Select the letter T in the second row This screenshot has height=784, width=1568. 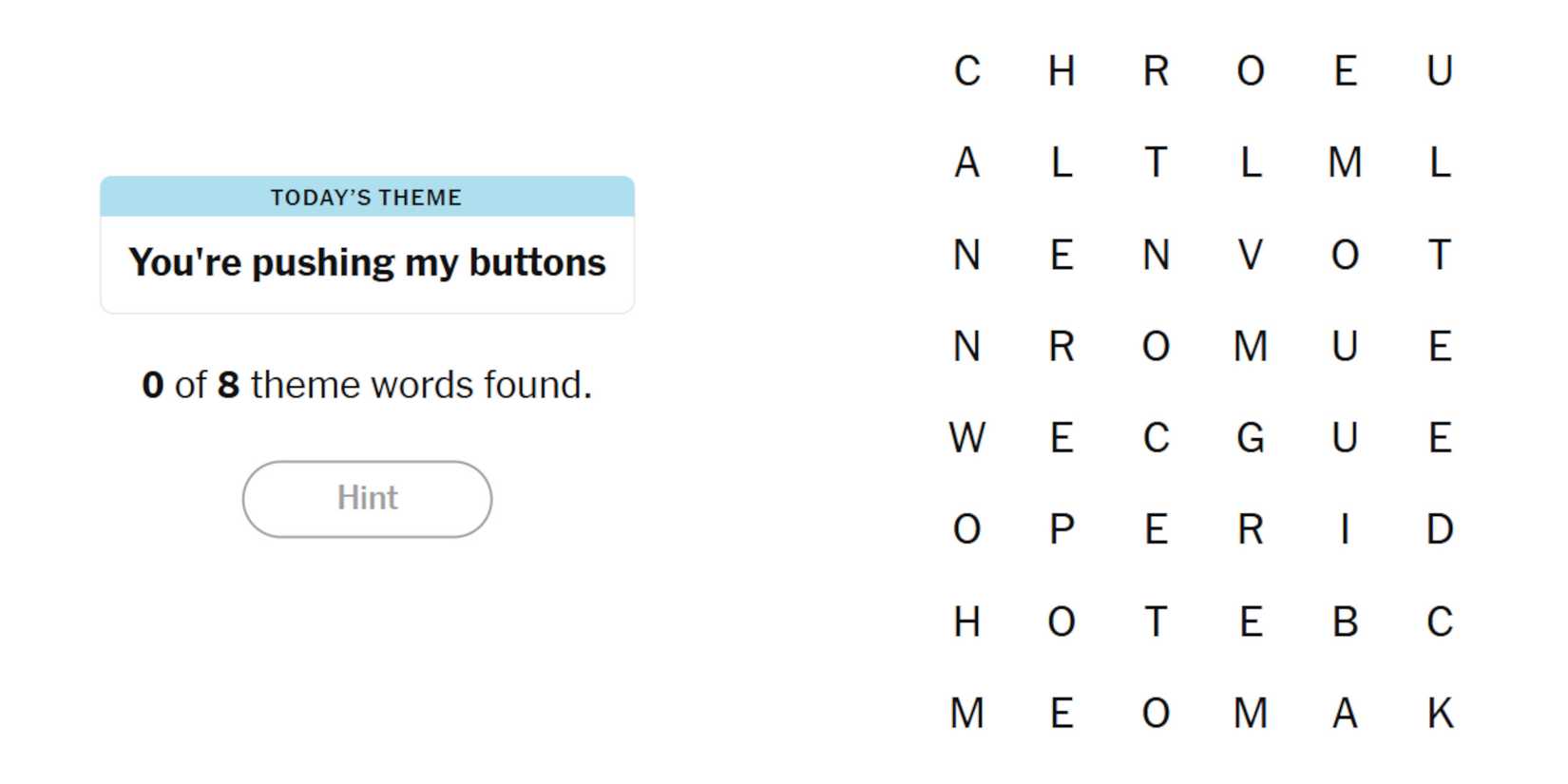[1155, 163]
